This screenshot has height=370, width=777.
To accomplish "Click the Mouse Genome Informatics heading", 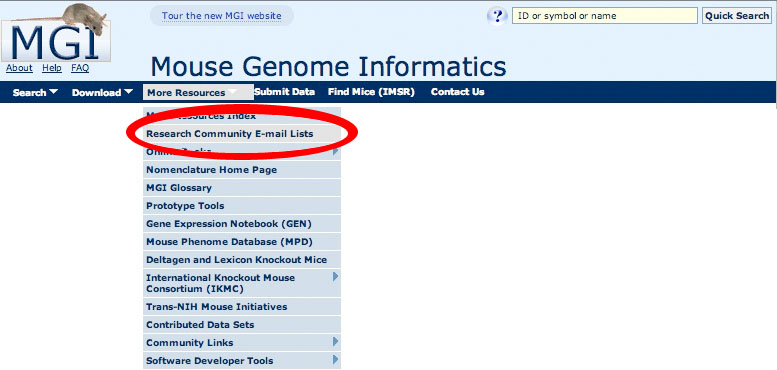I will (328, 66).
